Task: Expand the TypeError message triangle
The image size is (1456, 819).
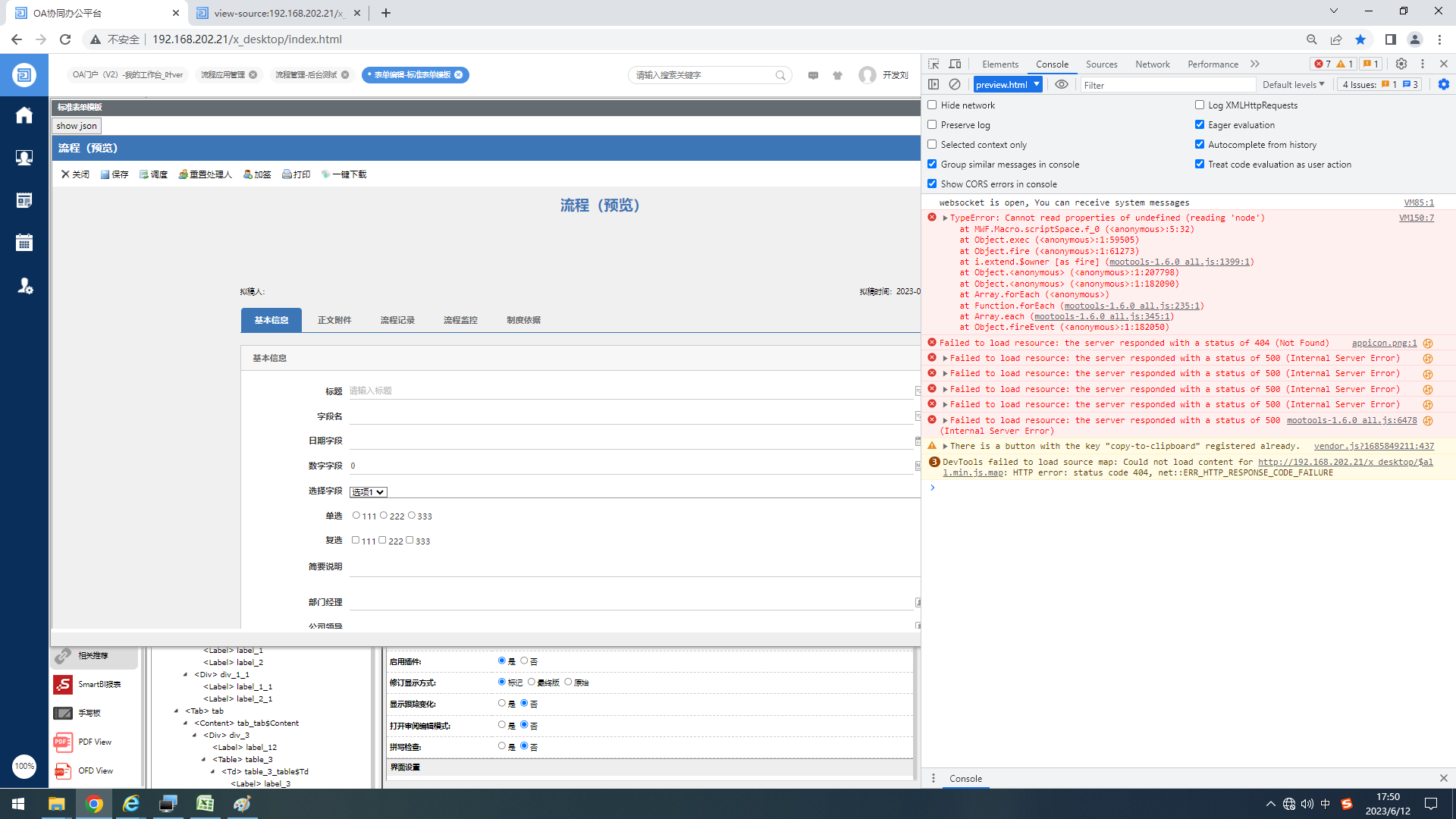Action: [x=945, y=218]
